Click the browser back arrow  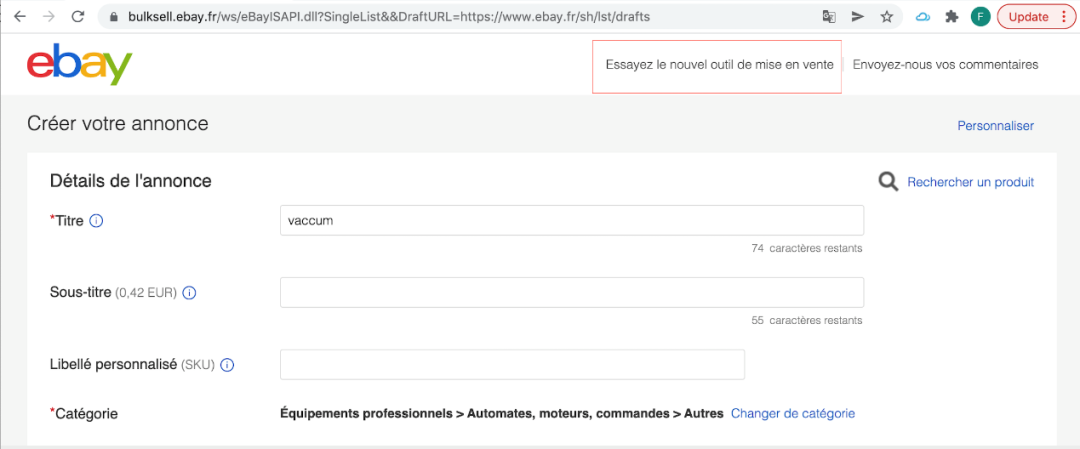tap(20, 17)
